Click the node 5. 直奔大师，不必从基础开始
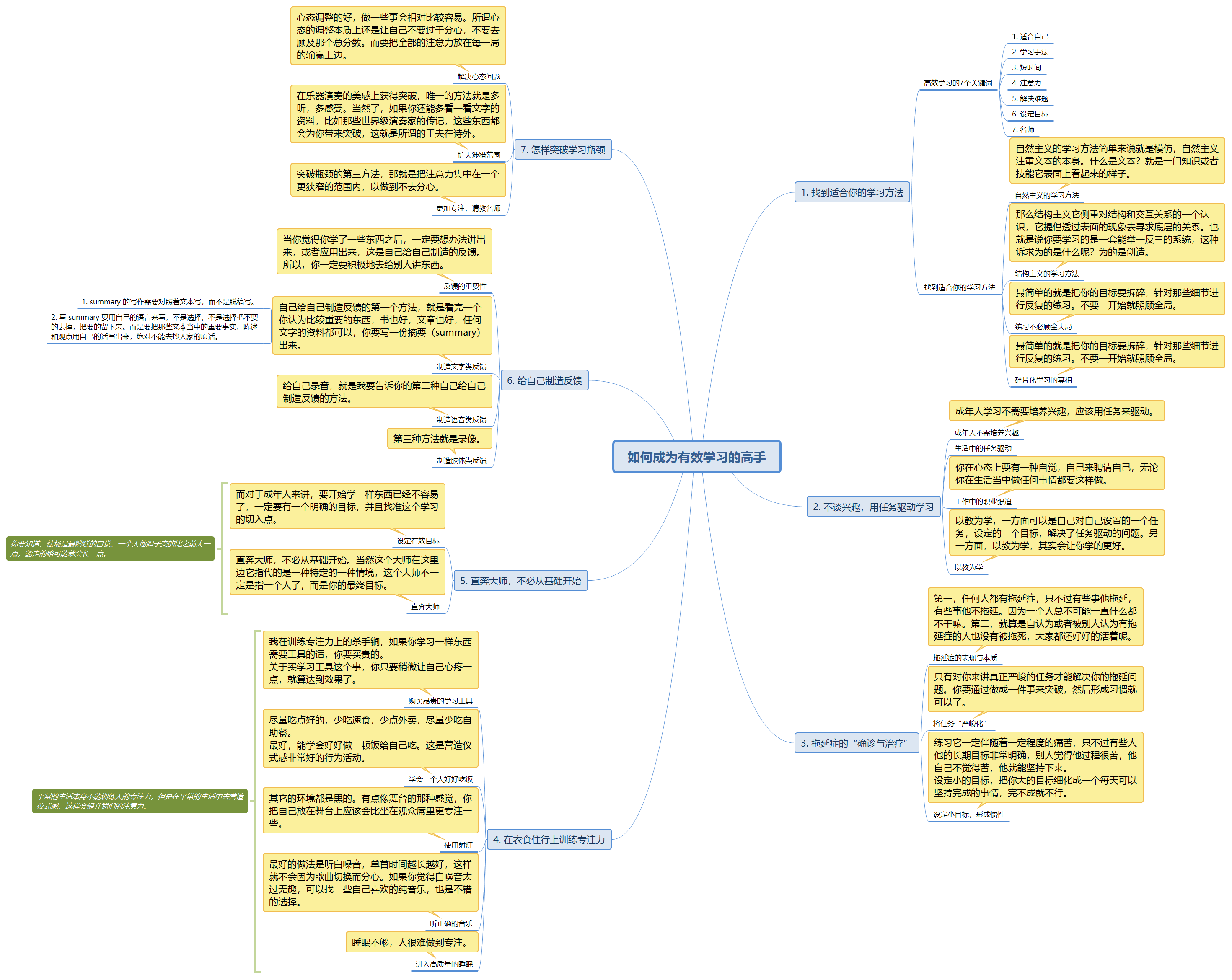 point(520,581)
